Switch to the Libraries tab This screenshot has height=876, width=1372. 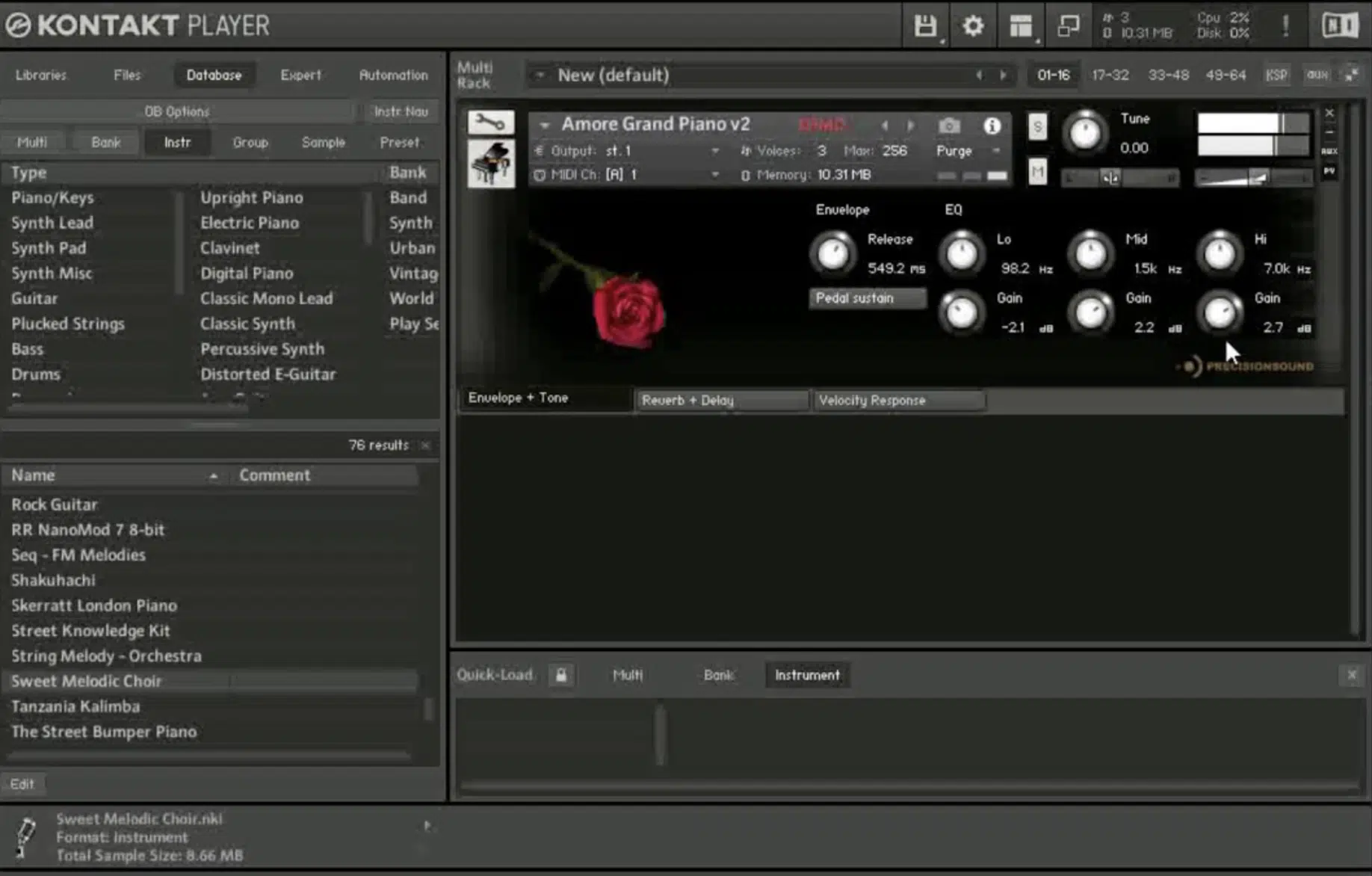click(x=41, y=75)
